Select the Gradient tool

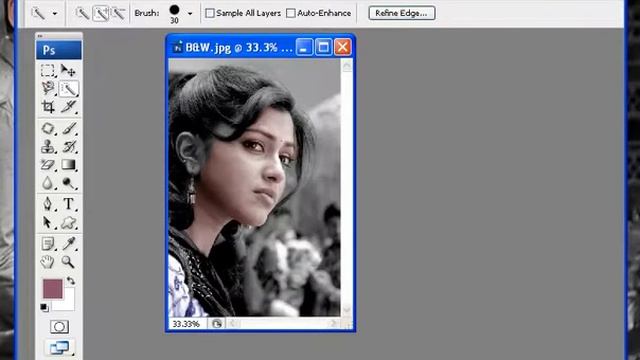pos(68,164)
